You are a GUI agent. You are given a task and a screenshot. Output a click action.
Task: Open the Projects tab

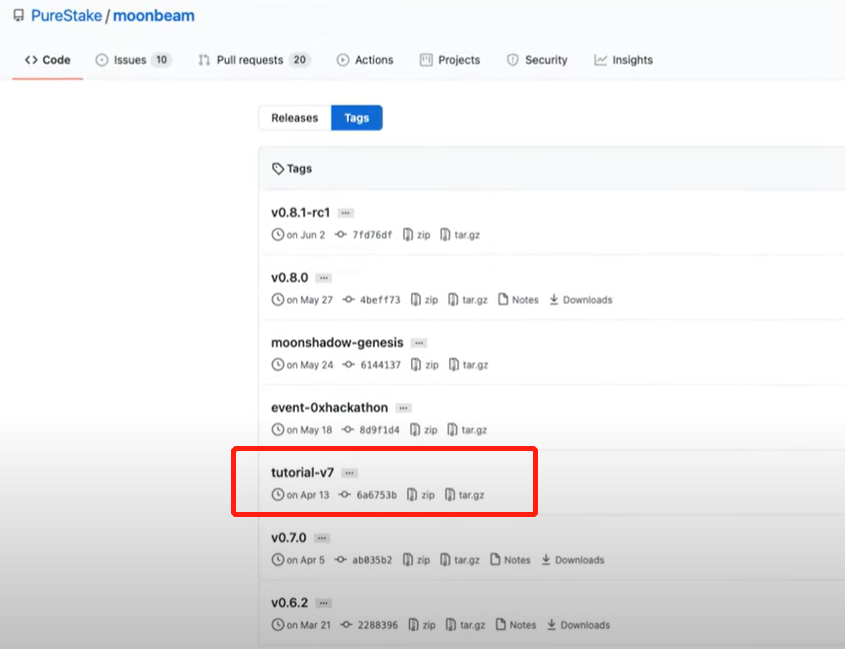point(449,60)
